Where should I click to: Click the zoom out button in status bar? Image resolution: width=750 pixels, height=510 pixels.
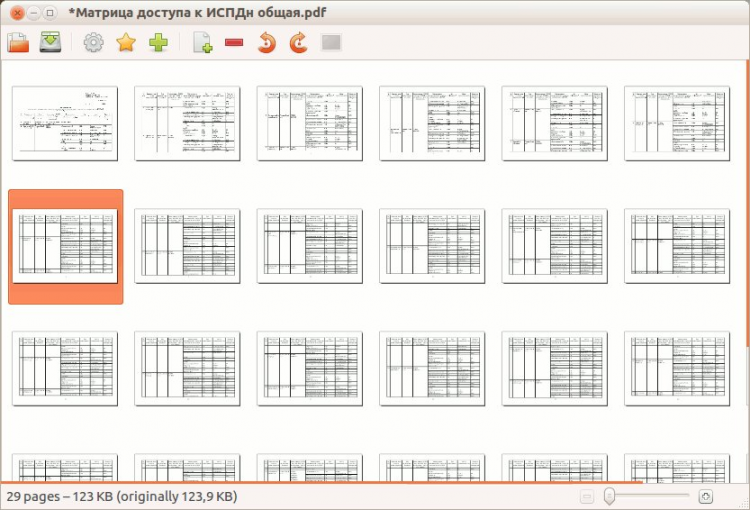click(x=587, y=497)
